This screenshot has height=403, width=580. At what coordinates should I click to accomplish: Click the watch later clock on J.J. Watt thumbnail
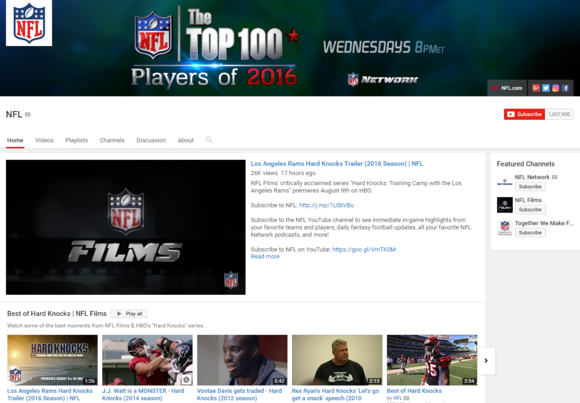(186, 379)
